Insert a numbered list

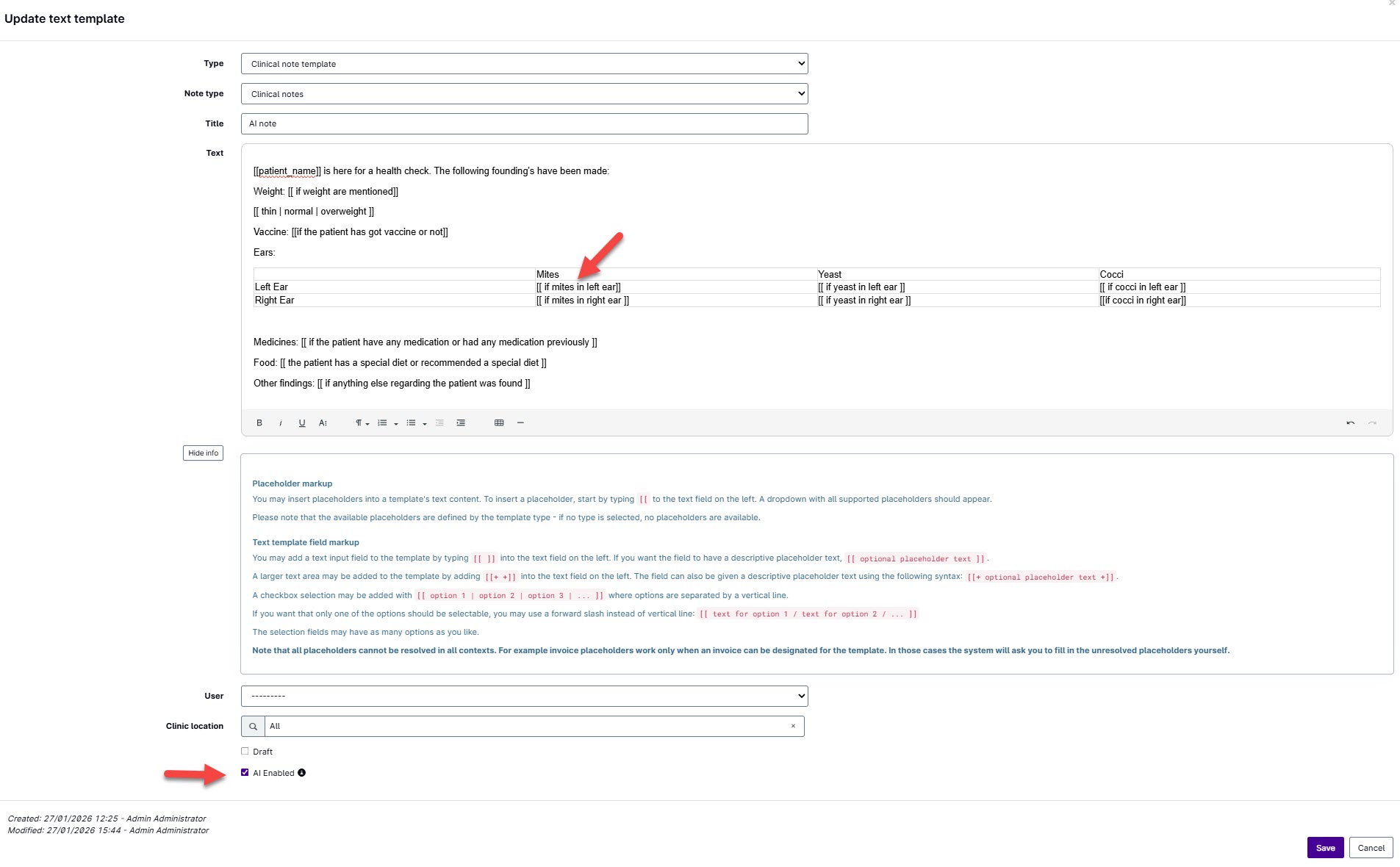(382, 423)
